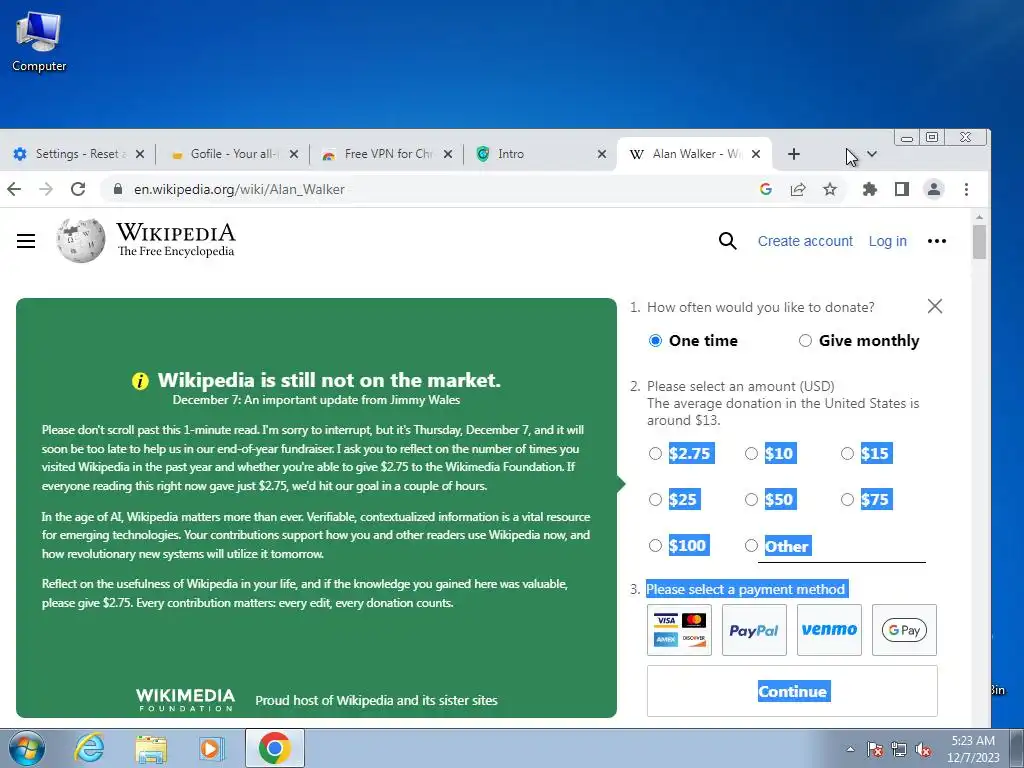Close the Settings - Reset tab
The width and height of the screenshot is (1024, 768).
tap(140, 154)
